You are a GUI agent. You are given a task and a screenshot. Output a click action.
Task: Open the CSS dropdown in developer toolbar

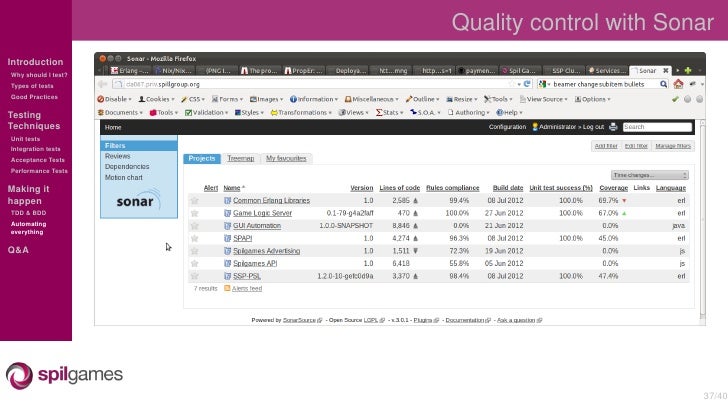[x=193, y=99]
